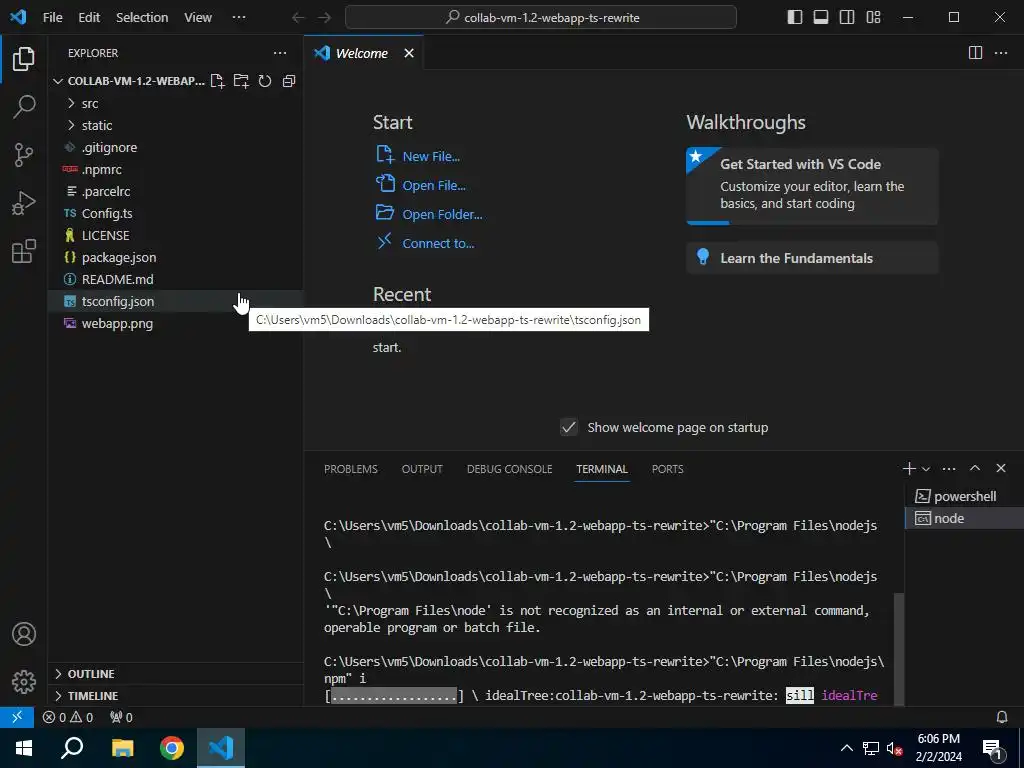Open Chrome from the Windows taskbar

[x=172, y=748]
